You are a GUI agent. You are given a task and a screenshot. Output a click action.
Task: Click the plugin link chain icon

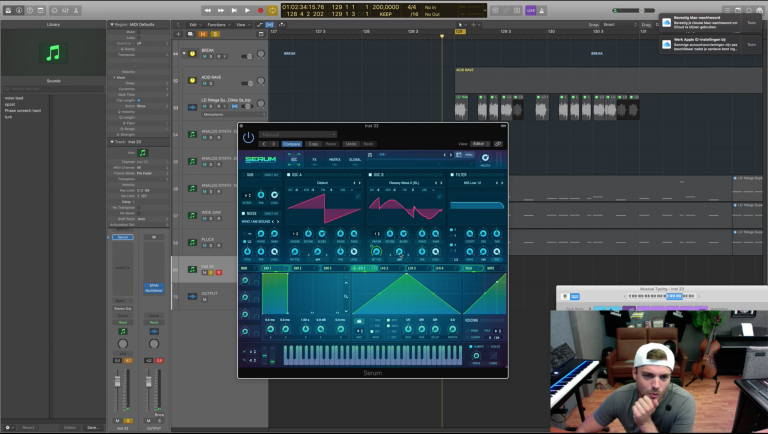(499, 144)
